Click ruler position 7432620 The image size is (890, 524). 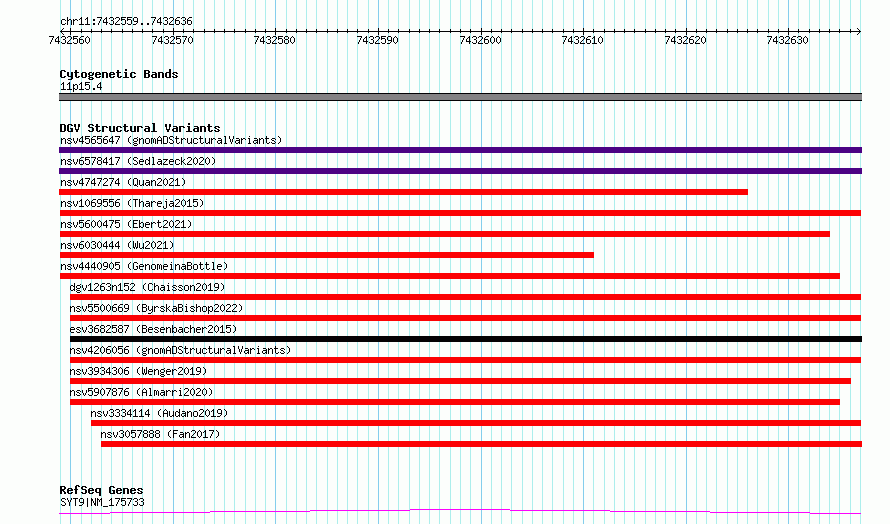click(x=685, y=40)
